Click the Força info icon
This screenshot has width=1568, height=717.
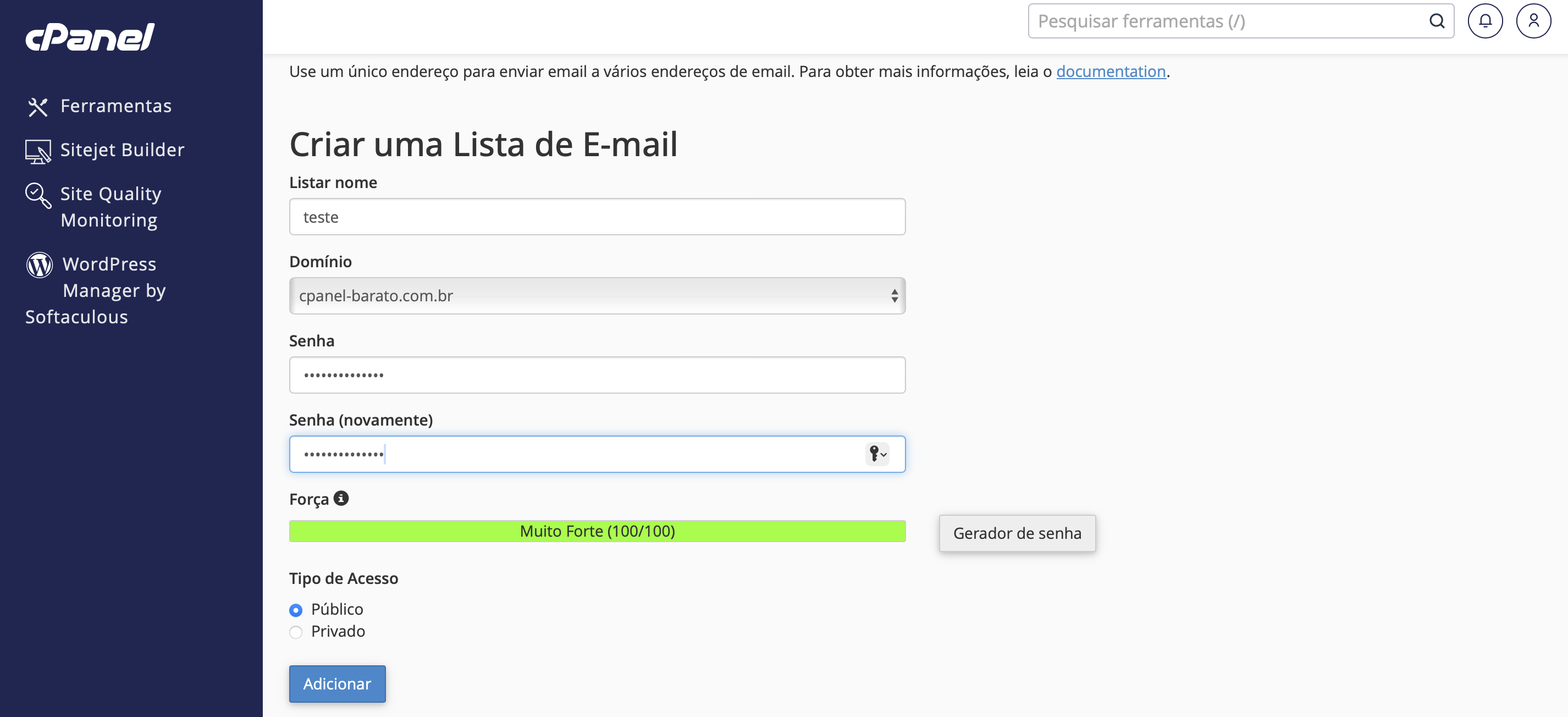(x=341, y=498)
